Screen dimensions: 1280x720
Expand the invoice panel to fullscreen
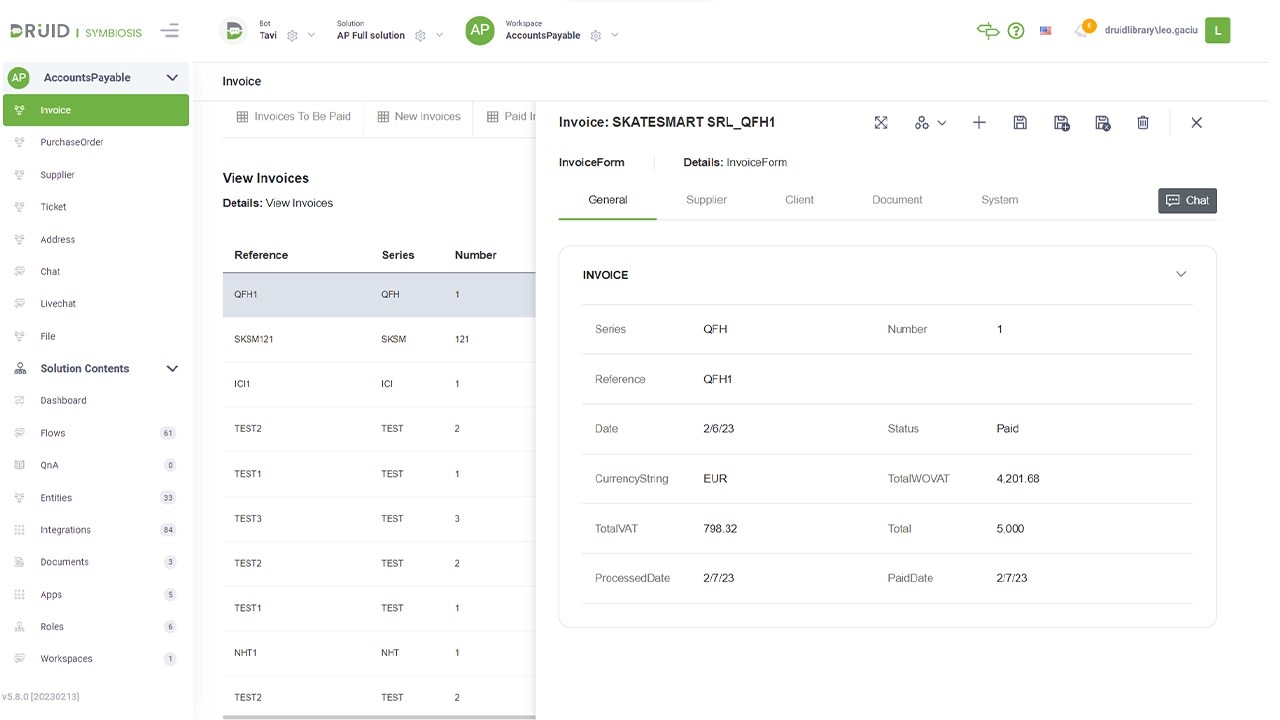click(x=881, y=122)
